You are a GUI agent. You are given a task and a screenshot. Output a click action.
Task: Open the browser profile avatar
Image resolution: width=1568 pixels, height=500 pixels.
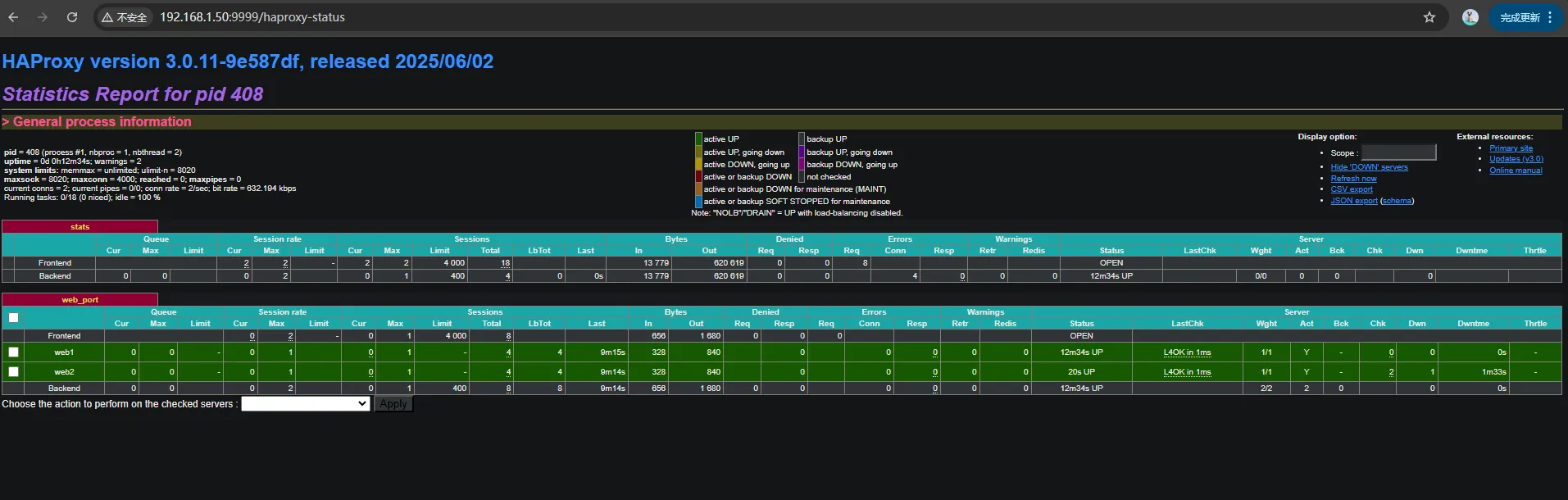point(1470,17)
